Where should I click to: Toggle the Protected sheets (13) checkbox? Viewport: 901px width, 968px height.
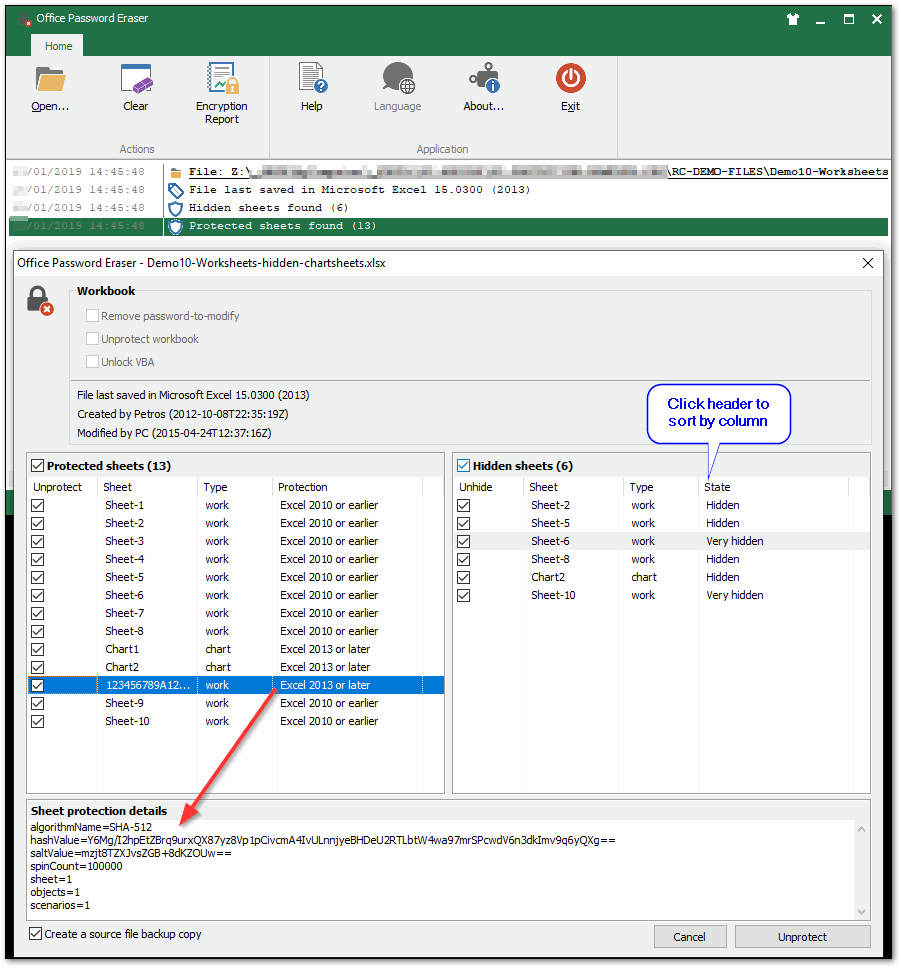pyautogui.click(x=38, y=465)
